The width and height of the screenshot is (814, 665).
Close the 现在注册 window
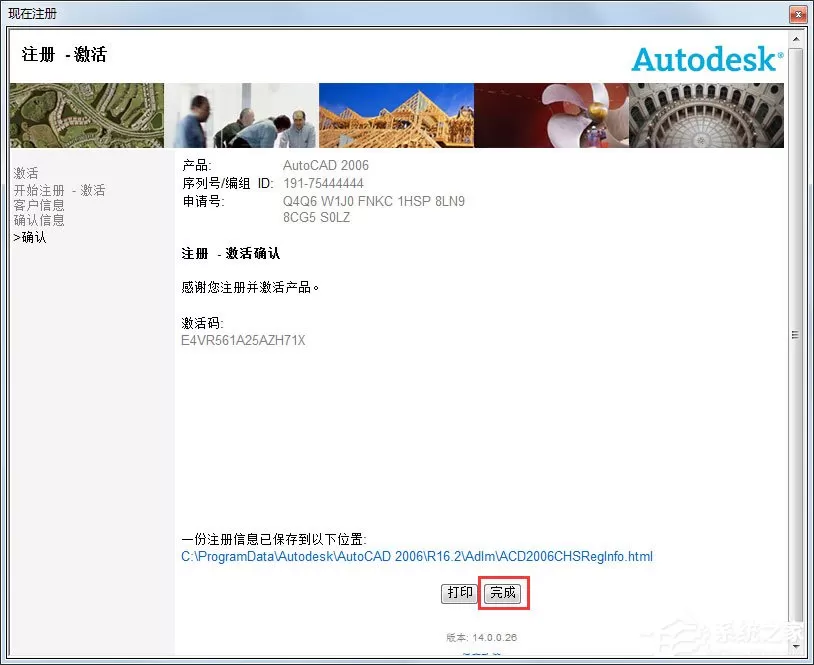tap(798, 14)
